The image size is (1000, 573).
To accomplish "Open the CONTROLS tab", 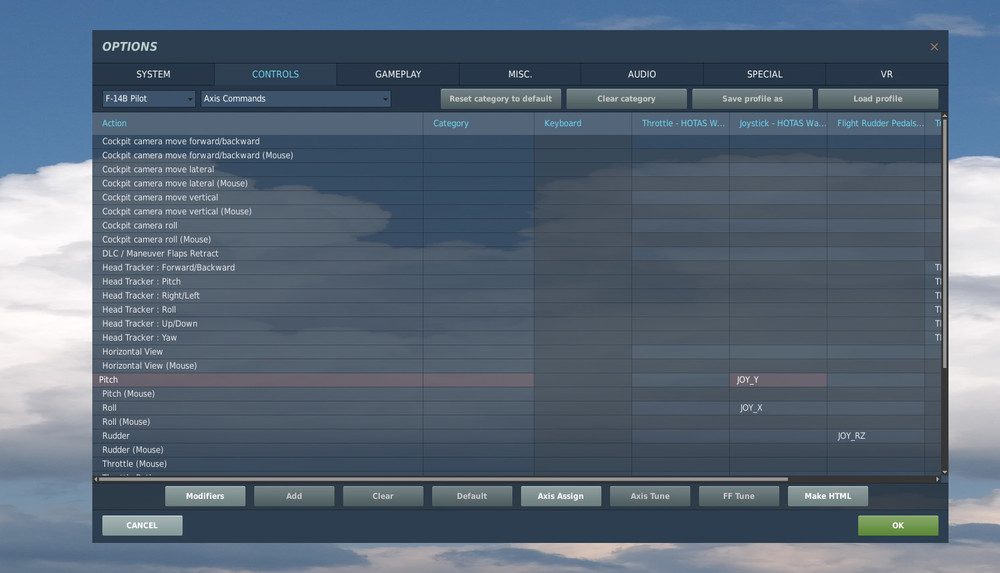I will tap(275, 74).
